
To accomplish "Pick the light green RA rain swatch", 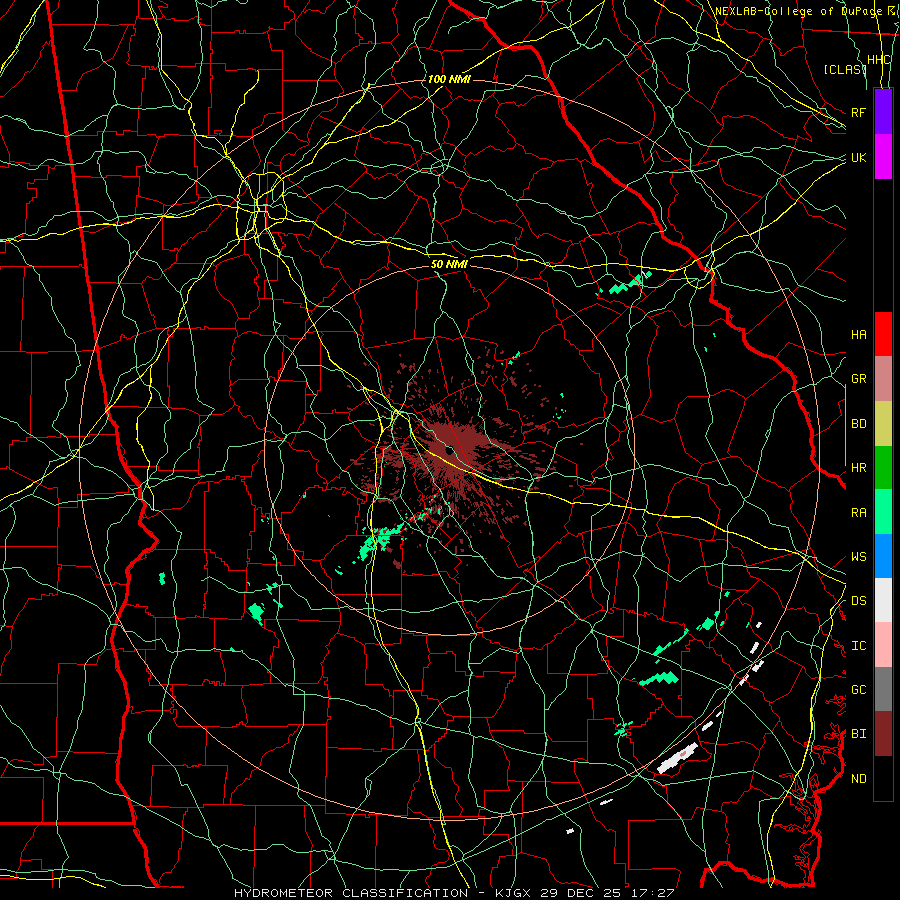I will point(883,512).
